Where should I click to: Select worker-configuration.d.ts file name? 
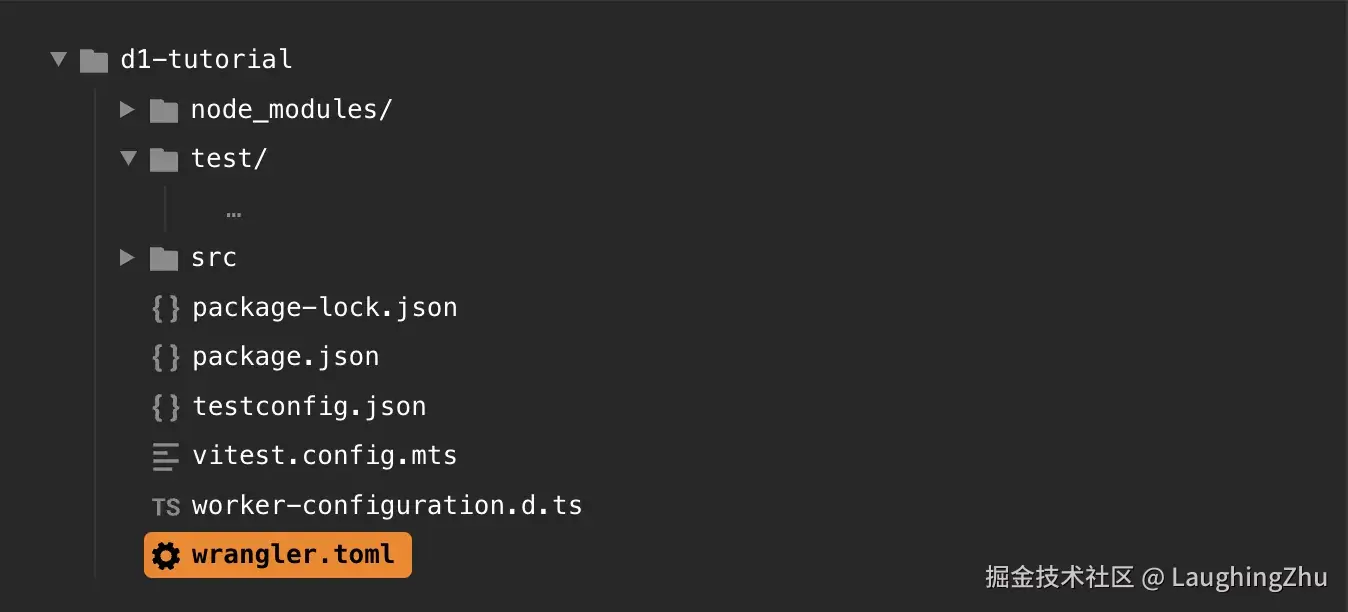(x=387, y=506)
